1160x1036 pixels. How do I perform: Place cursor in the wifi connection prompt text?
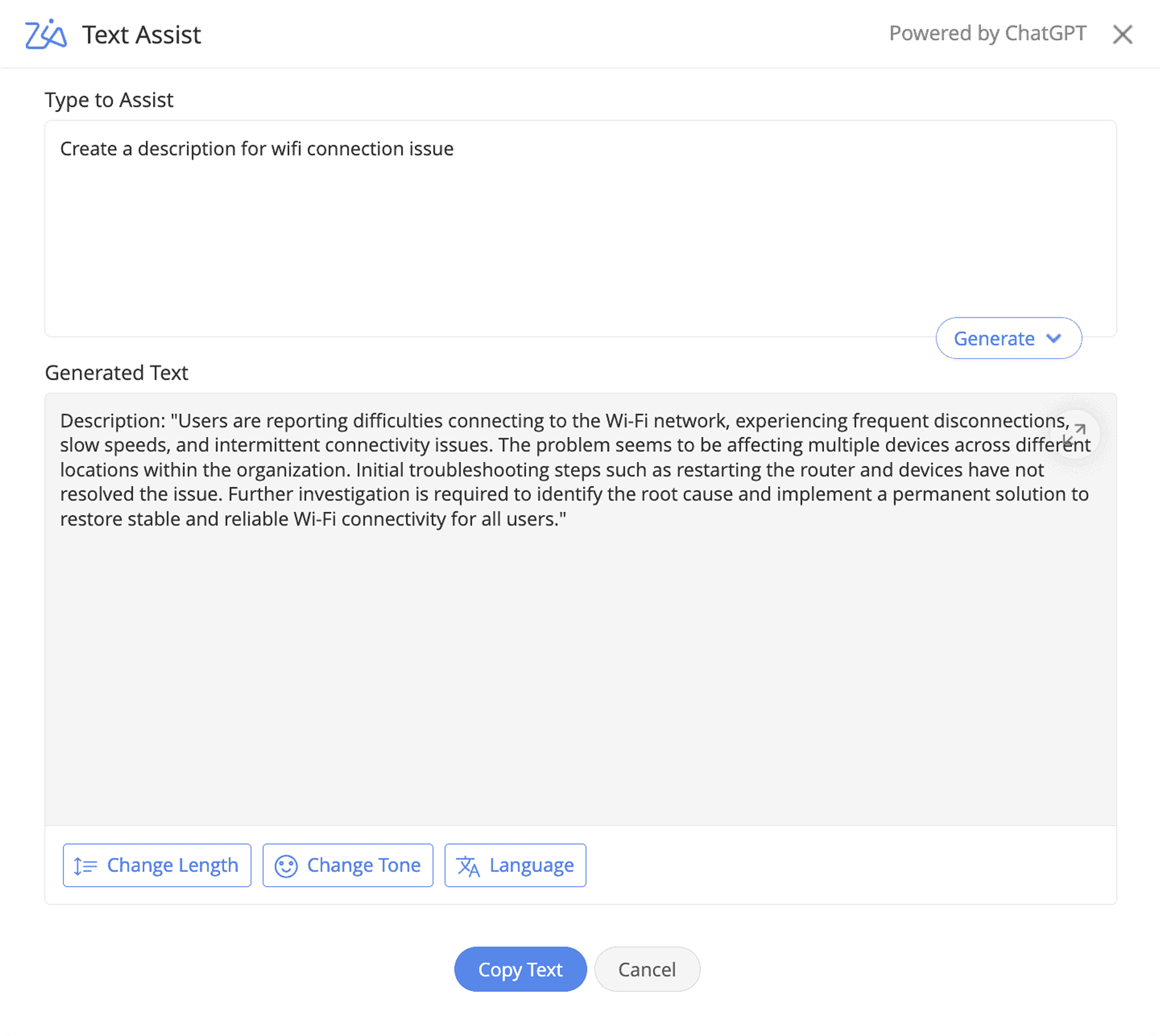tap(257, 149)
